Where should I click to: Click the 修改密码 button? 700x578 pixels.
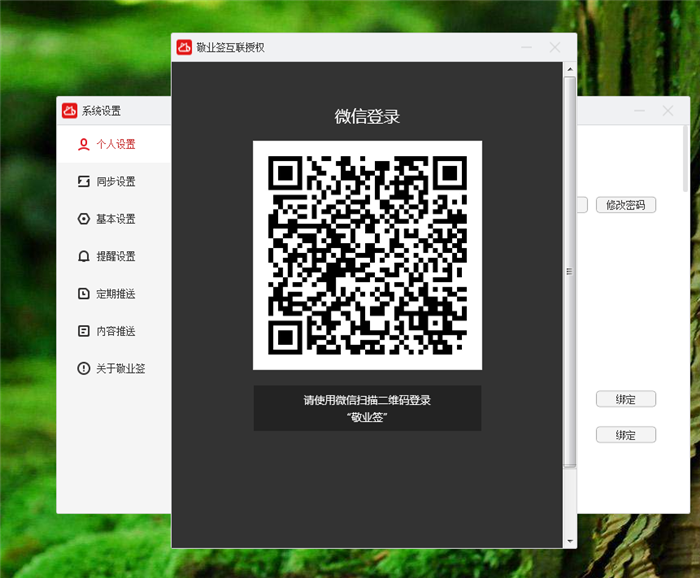pos(626,205)
